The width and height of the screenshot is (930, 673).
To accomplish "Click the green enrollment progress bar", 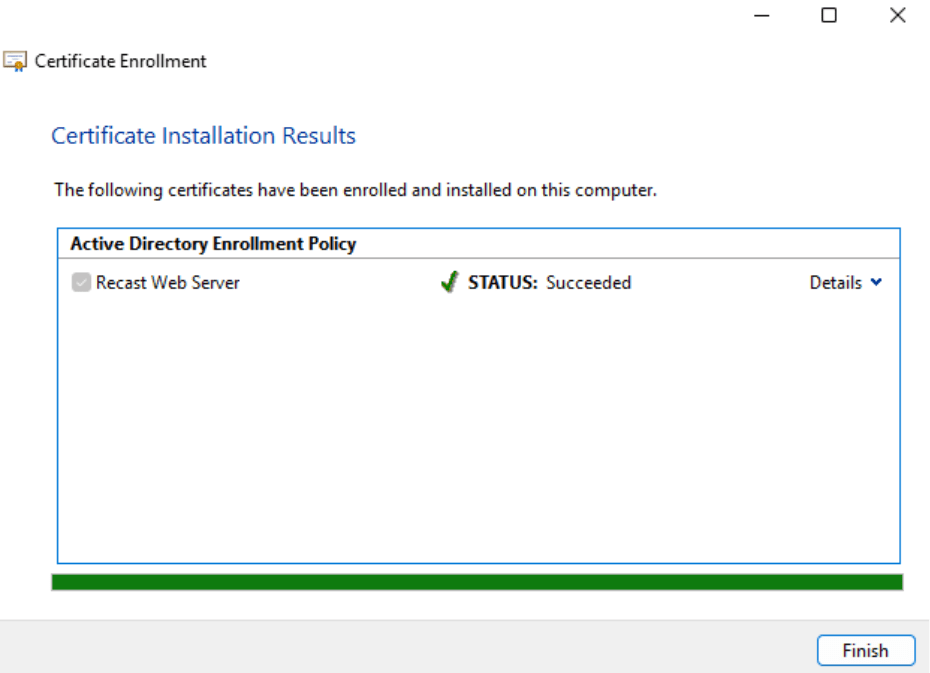I will coord(477,582).
